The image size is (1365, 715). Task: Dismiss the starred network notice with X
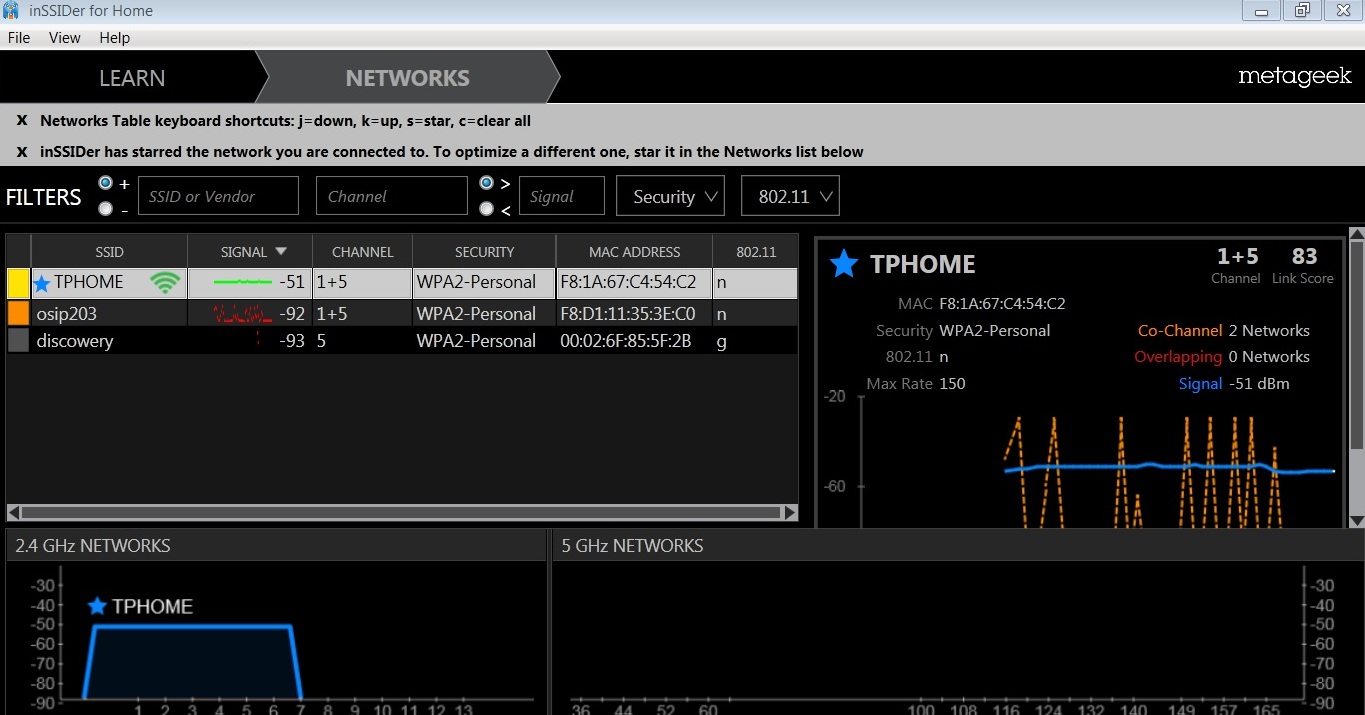coord(22,152)
